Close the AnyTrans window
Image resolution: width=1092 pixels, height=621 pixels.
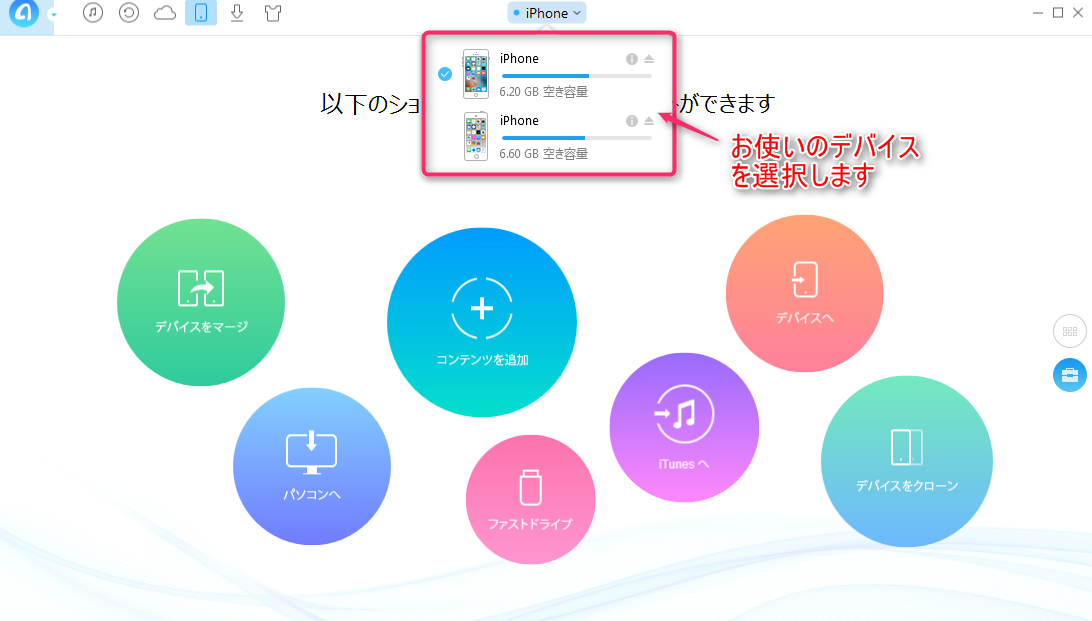tap(1078, 13)
